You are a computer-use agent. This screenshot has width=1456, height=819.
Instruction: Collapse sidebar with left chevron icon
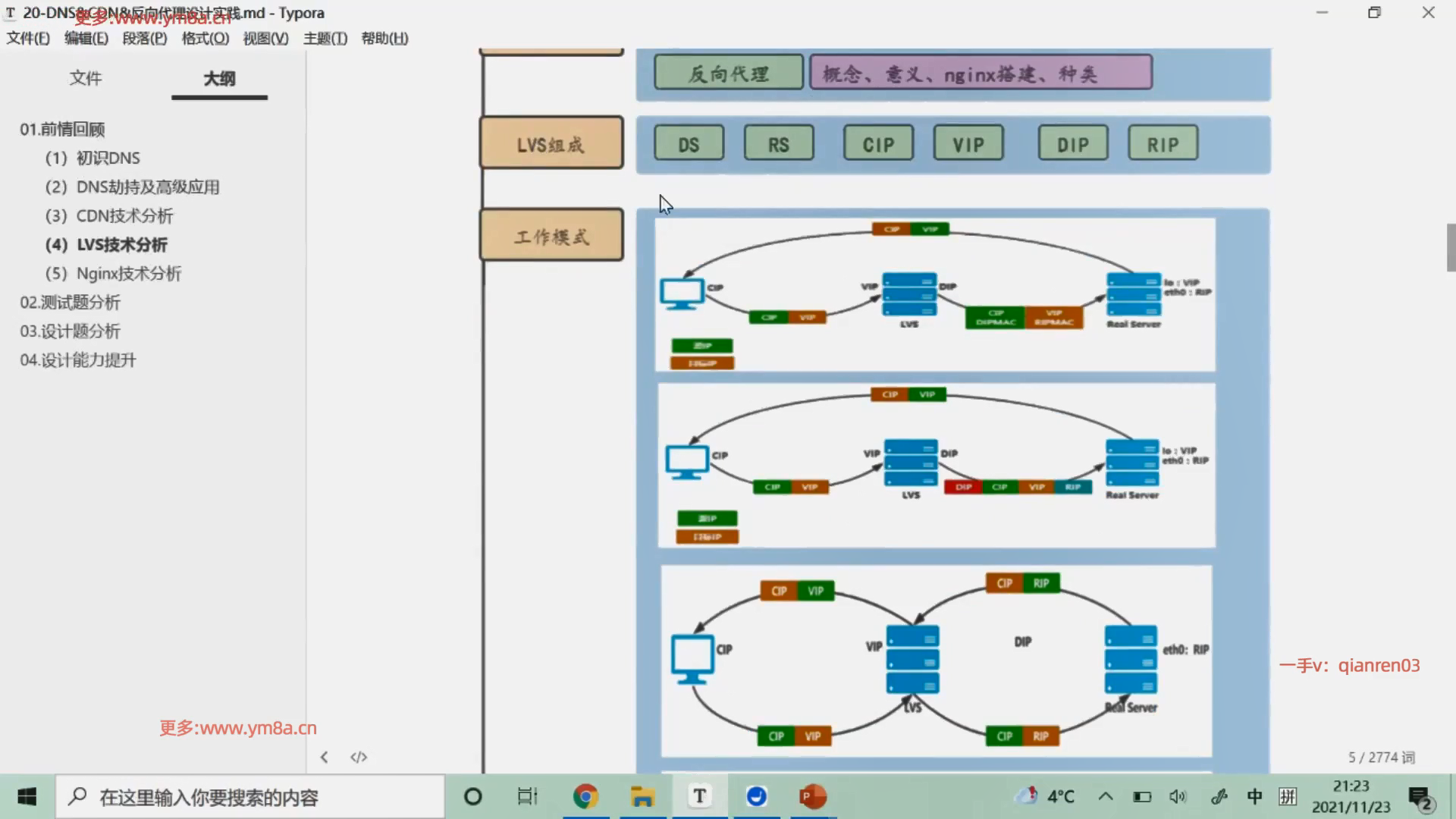tap(324, 757)
